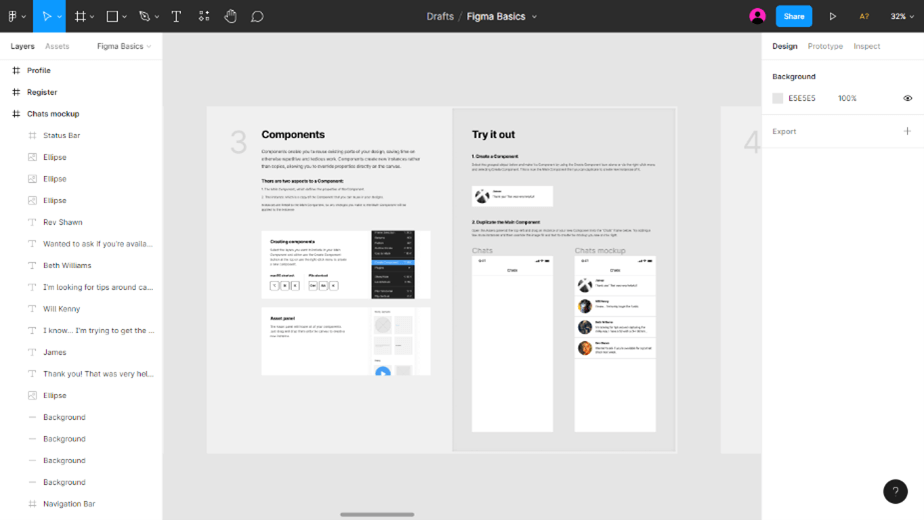Click the Register frame icon
Image resolution: width=924 pixels, height=520 pixels.
coord(16,92)
